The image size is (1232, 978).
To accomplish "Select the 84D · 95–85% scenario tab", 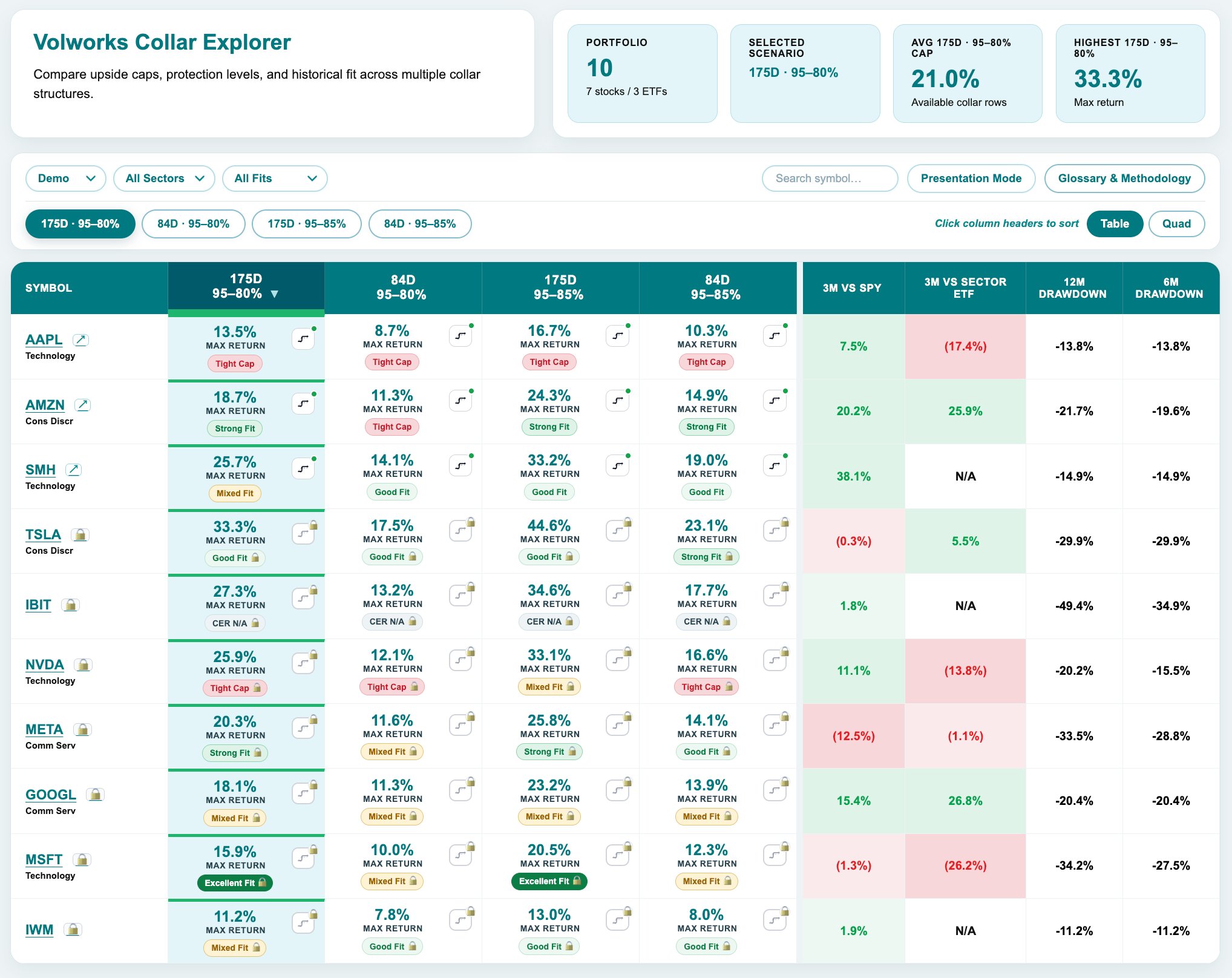I will [x=420, y=224].
